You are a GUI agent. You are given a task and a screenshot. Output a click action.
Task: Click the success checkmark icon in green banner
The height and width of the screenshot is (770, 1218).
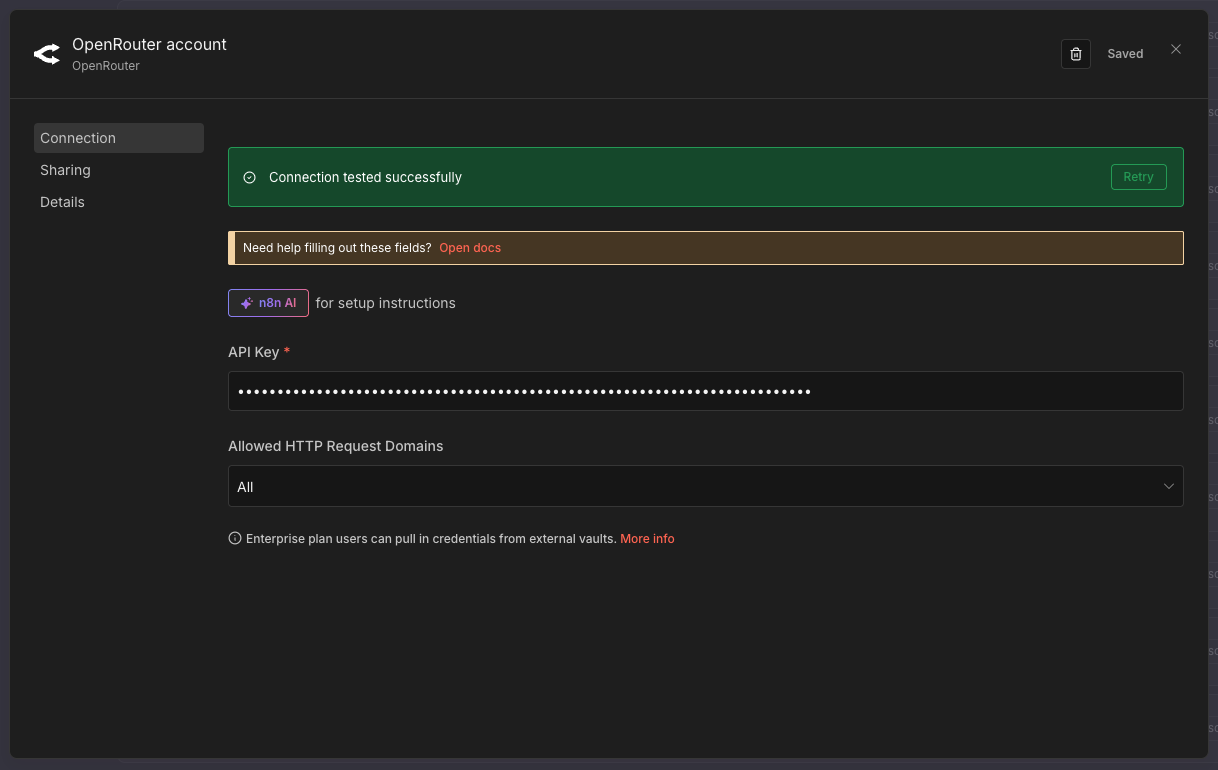point(250,177)
